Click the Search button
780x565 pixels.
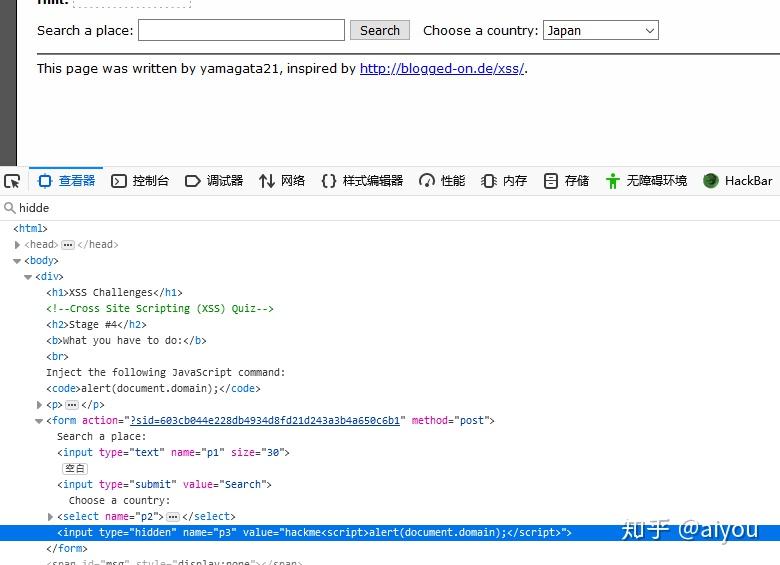tap(380, 30)
